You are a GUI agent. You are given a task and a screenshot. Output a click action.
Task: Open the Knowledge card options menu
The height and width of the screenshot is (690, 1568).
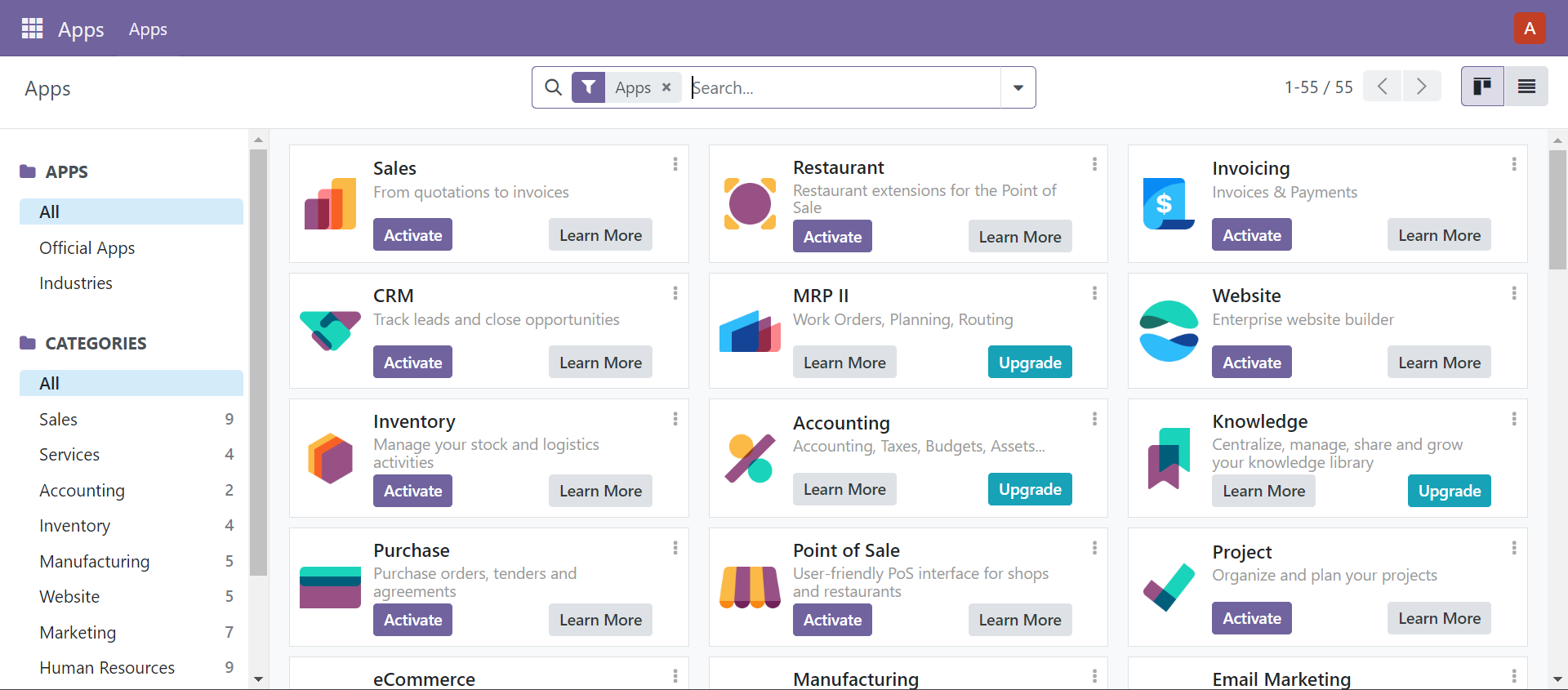(1514, 419)
